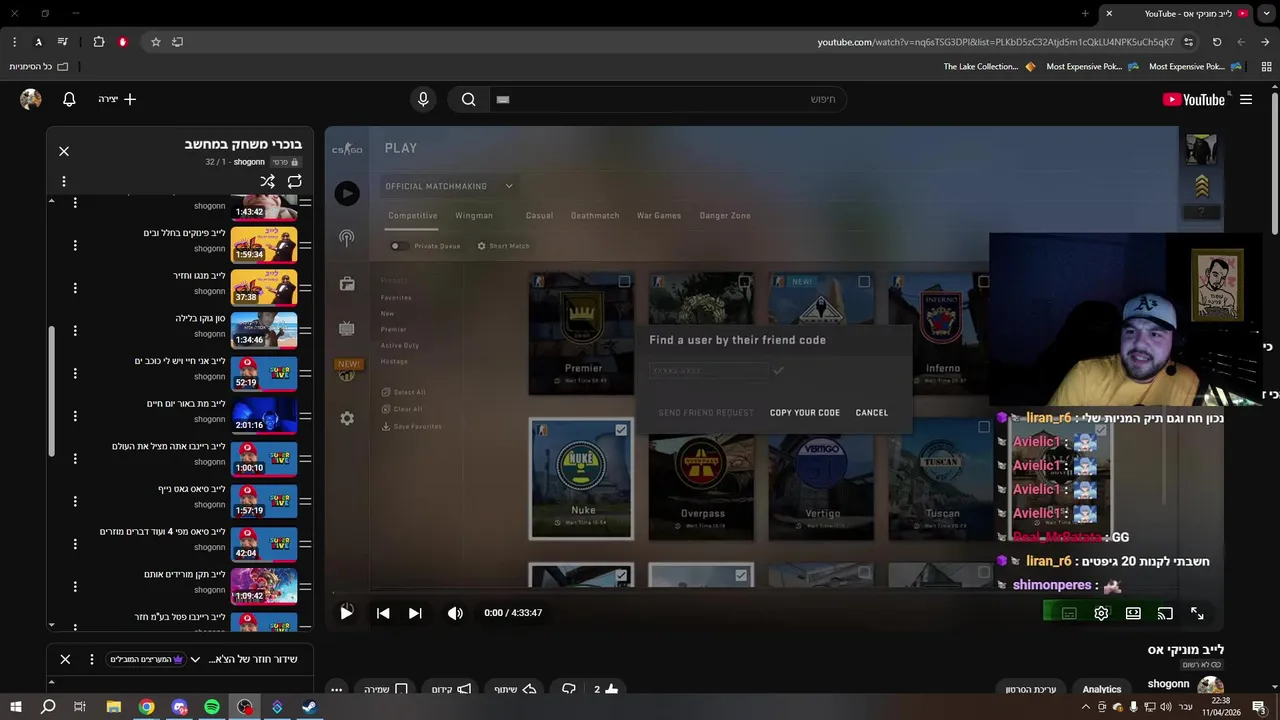Open the Chrome three-dot menu
This screenshot has width=1280, height=720.
pos(14,42)
